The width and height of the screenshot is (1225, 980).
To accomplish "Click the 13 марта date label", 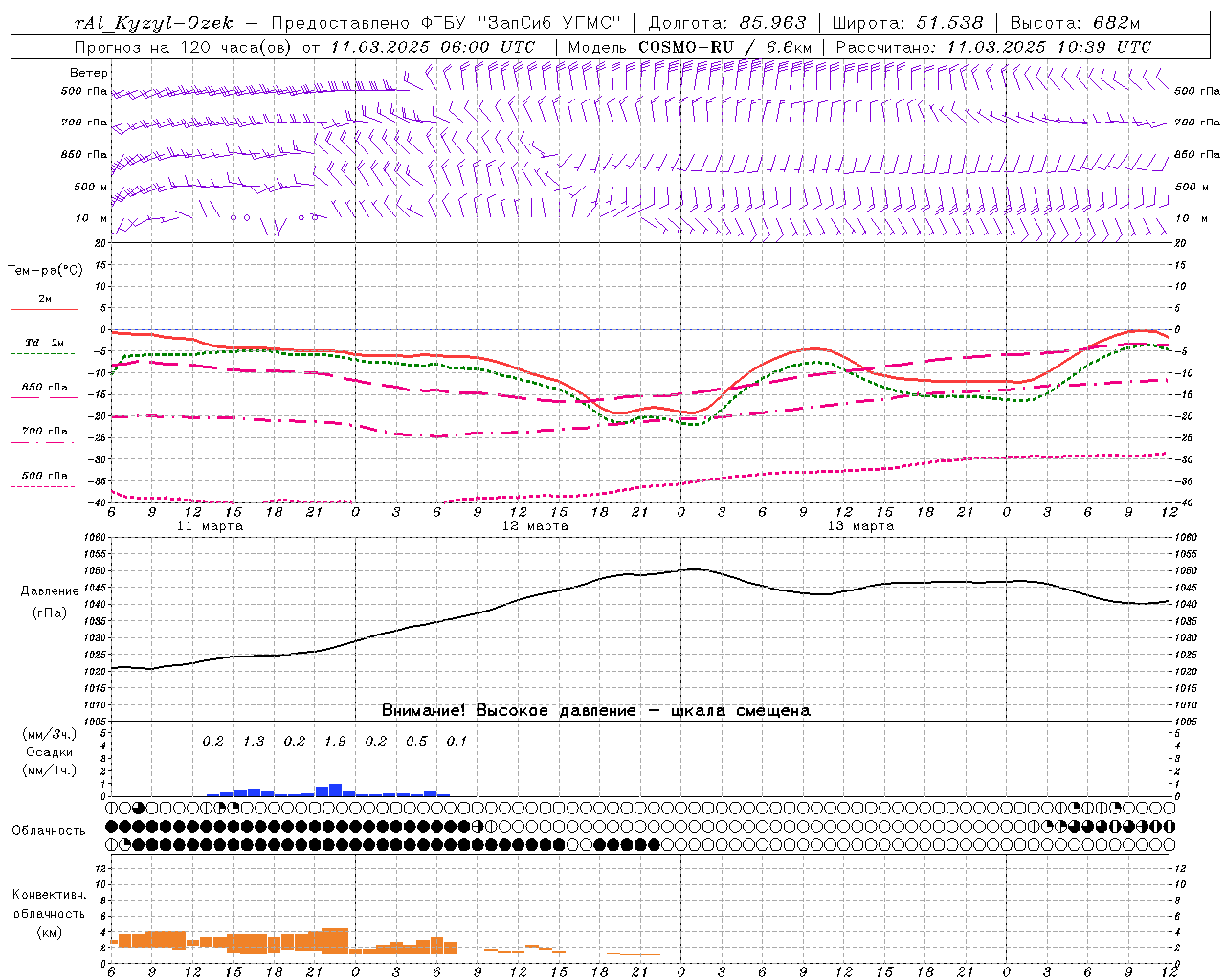I will click(860, 526).
